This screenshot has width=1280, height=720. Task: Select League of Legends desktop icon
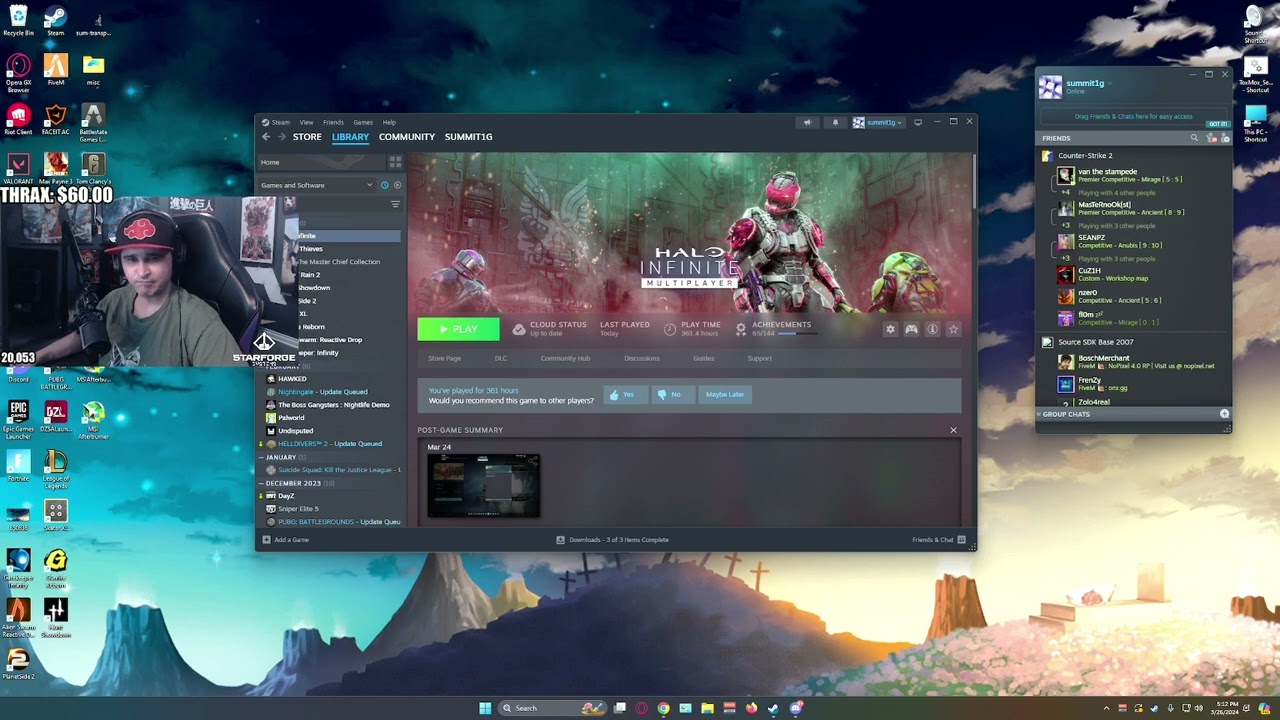point(55,468)
